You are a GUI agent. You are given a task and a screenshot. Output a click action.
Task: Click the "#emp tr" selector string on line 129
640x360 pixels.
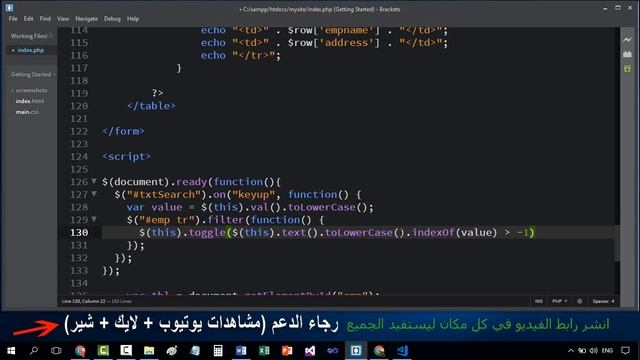[x=167, y=220]
